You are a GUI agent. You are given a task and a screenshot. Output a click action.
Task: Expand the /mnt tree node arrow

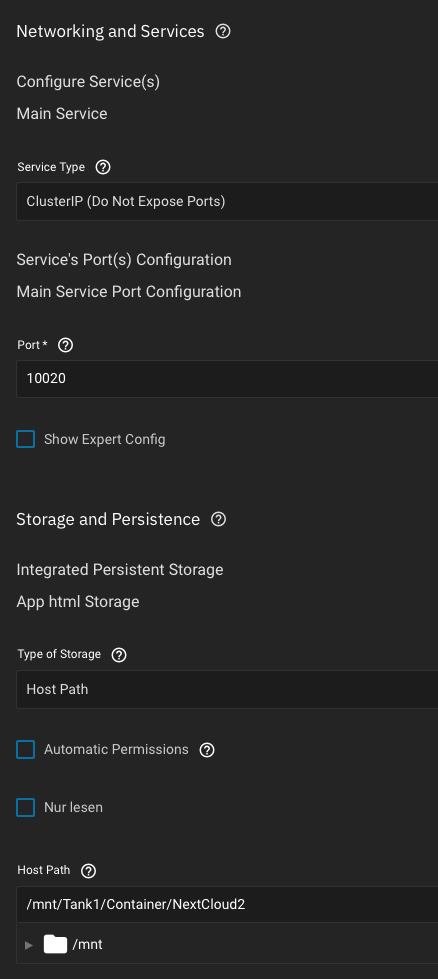point(29,945)
